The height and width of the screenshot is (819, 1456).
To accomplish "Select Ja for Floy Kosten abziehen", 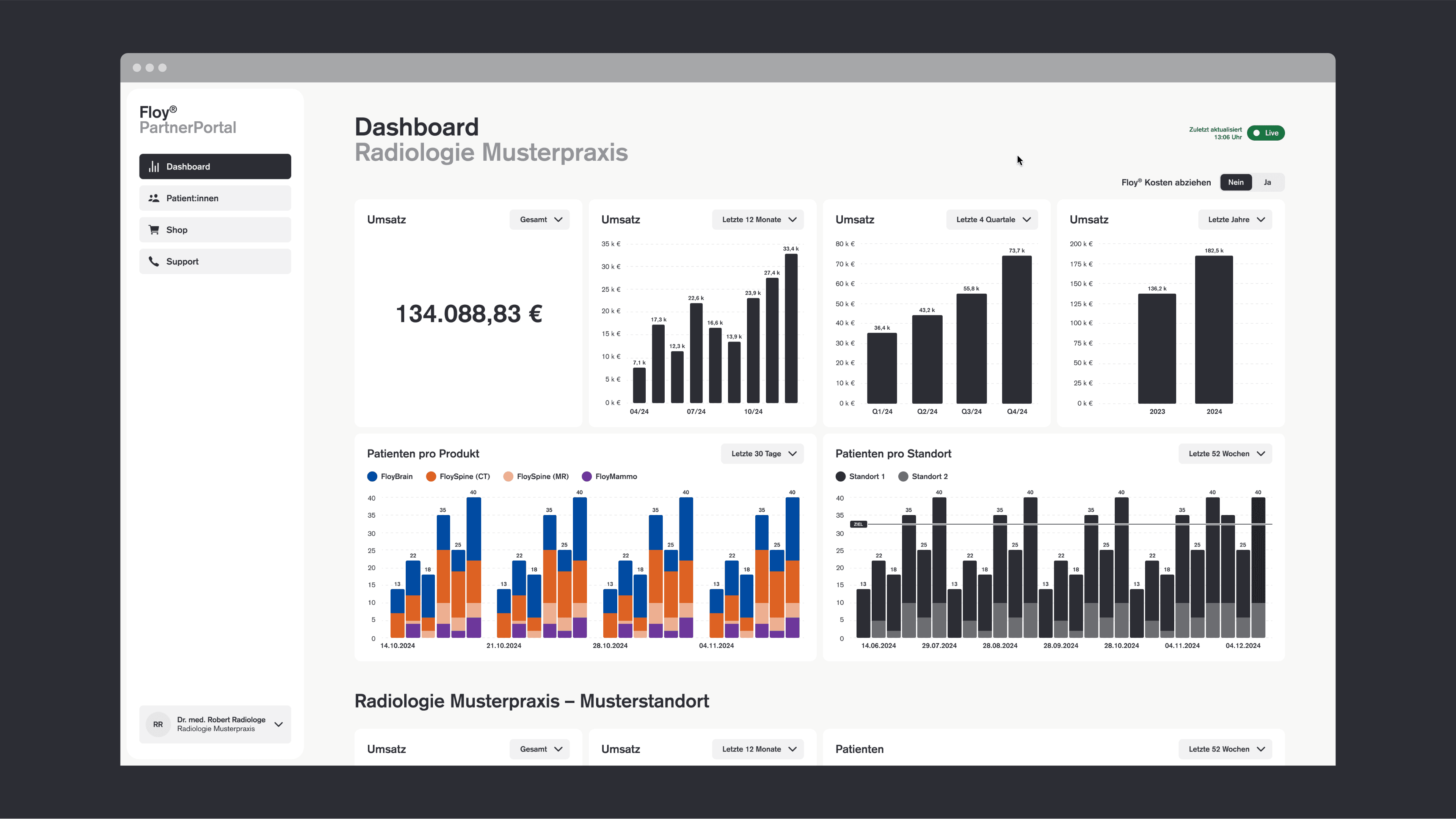I will coord(1267,182).
